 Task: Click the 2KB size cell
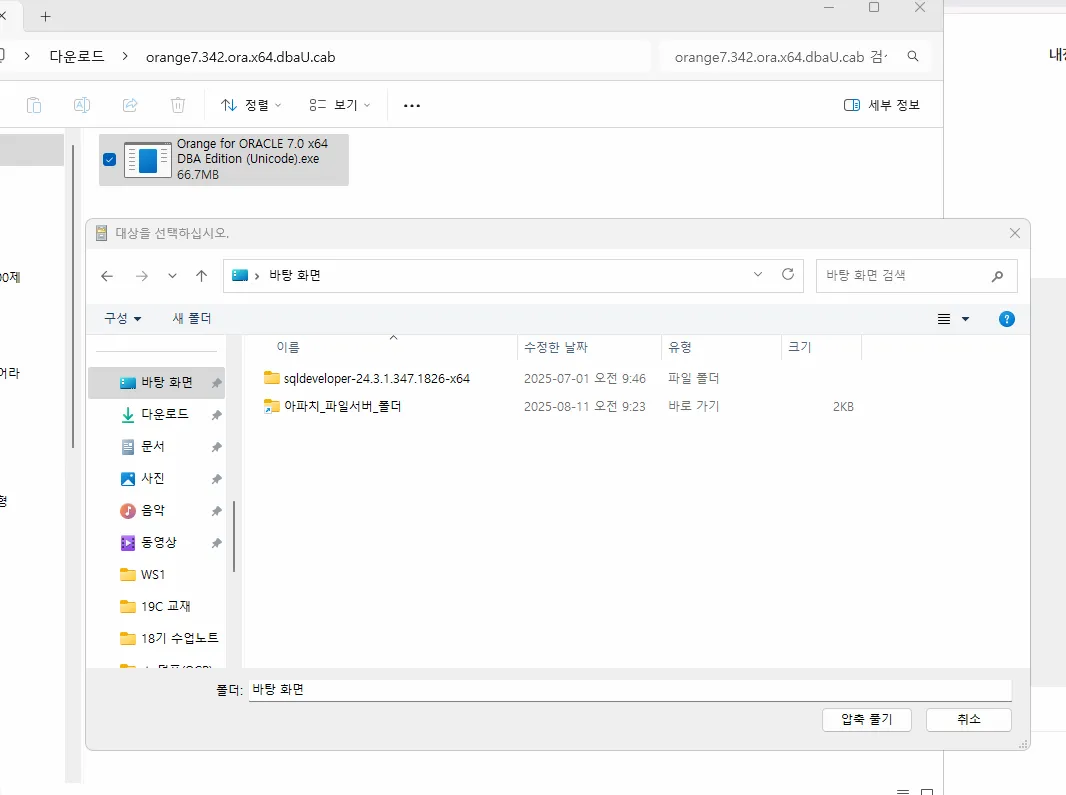(843, 407)
